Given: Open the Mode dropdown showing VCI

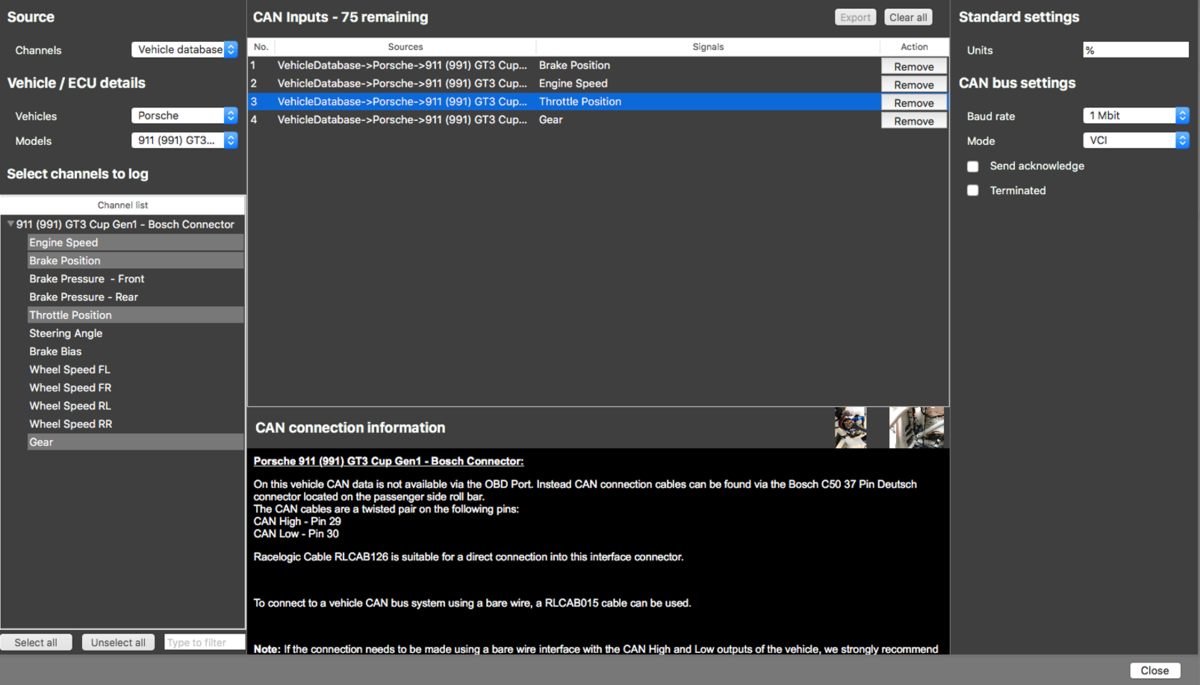Looking at the screenshot, I should (x=1136, y=141).
